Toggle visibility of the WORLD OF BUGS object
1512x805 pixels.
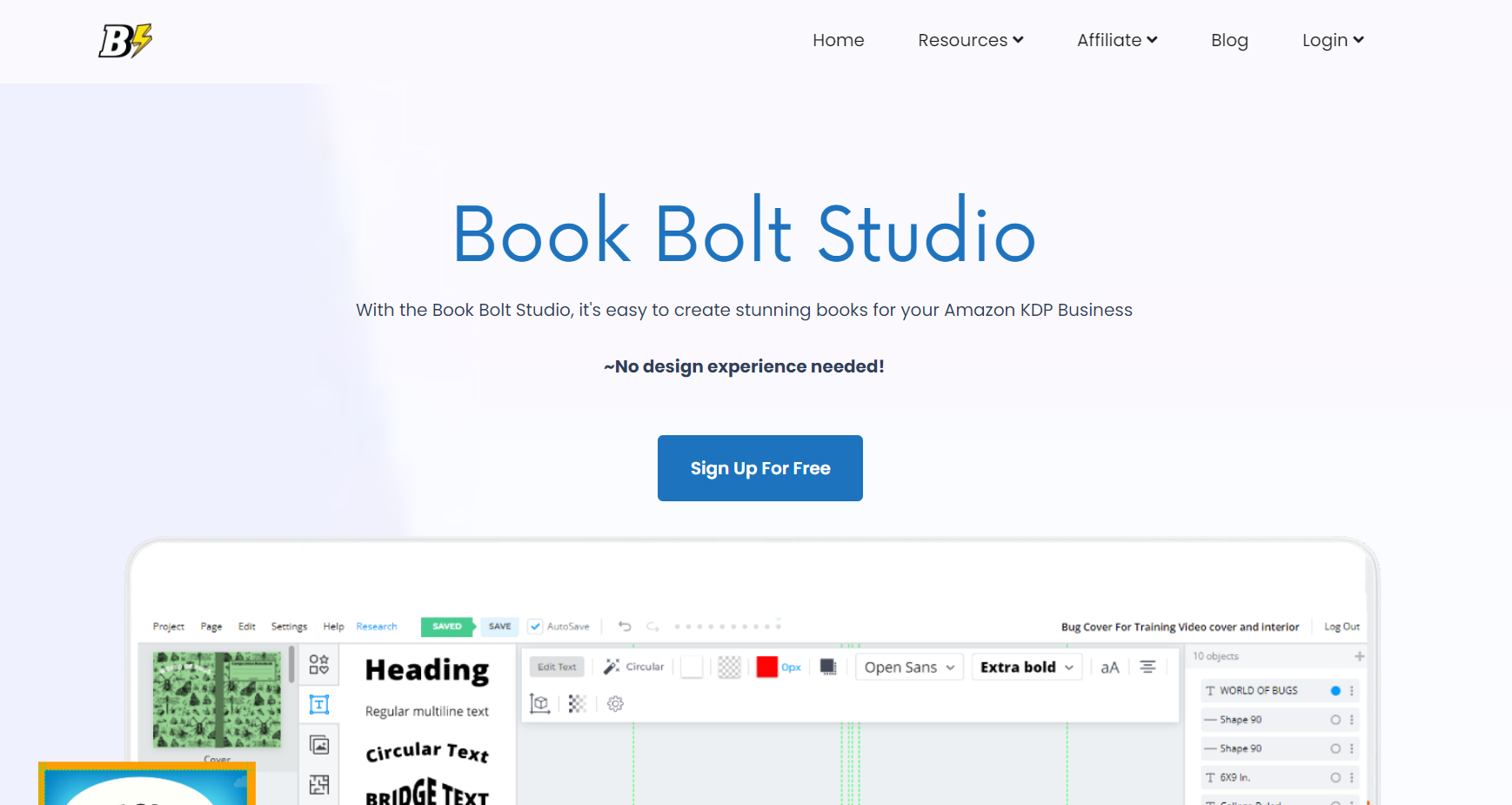pyautogui.click(x=1334, y=690)
